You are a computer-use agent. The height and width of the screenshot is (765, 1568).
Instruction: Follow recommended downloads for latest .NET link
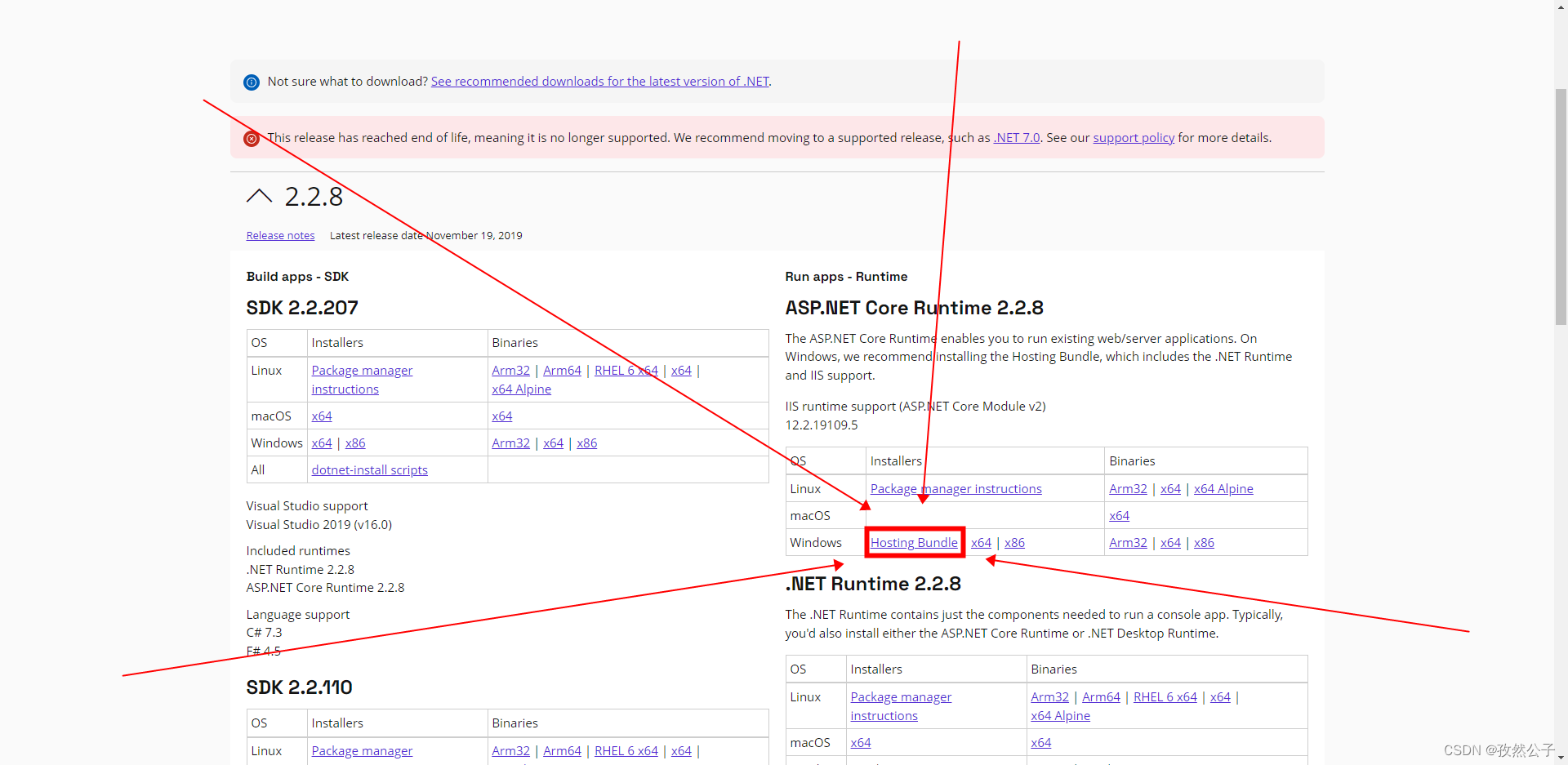point(599,81)
